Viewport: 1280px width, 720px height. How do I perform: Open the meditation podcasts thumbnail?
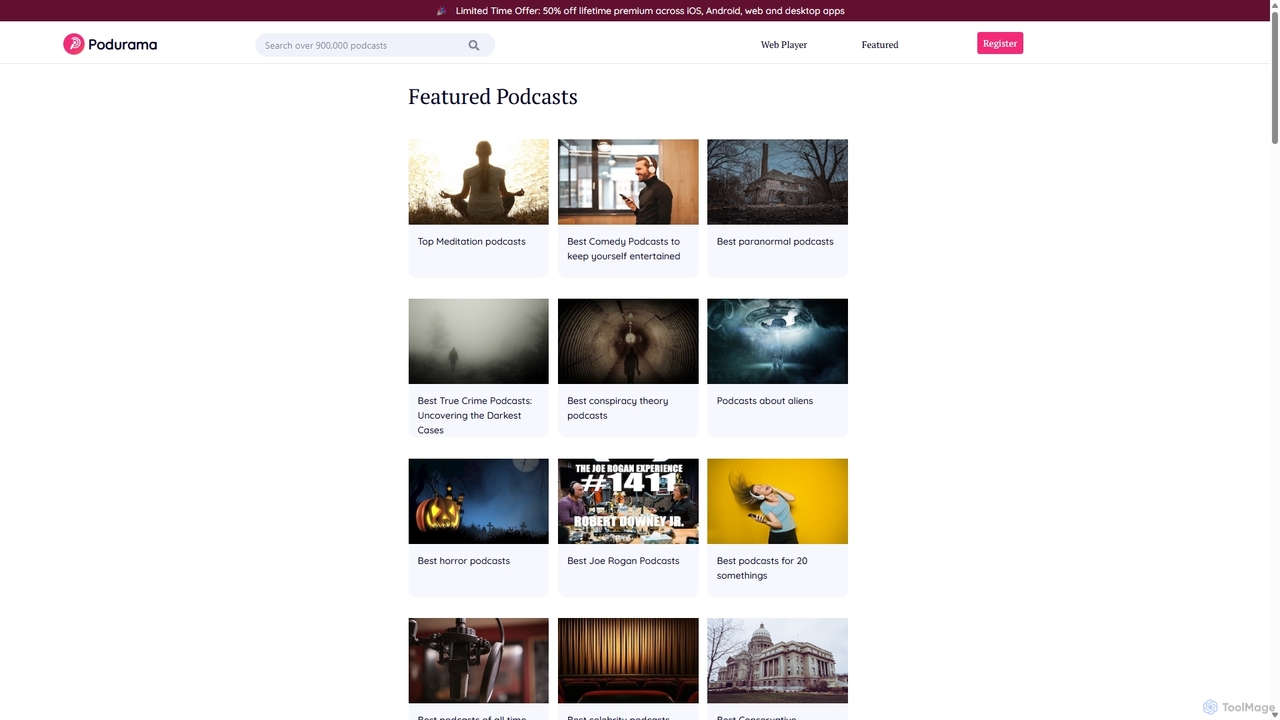478,182
